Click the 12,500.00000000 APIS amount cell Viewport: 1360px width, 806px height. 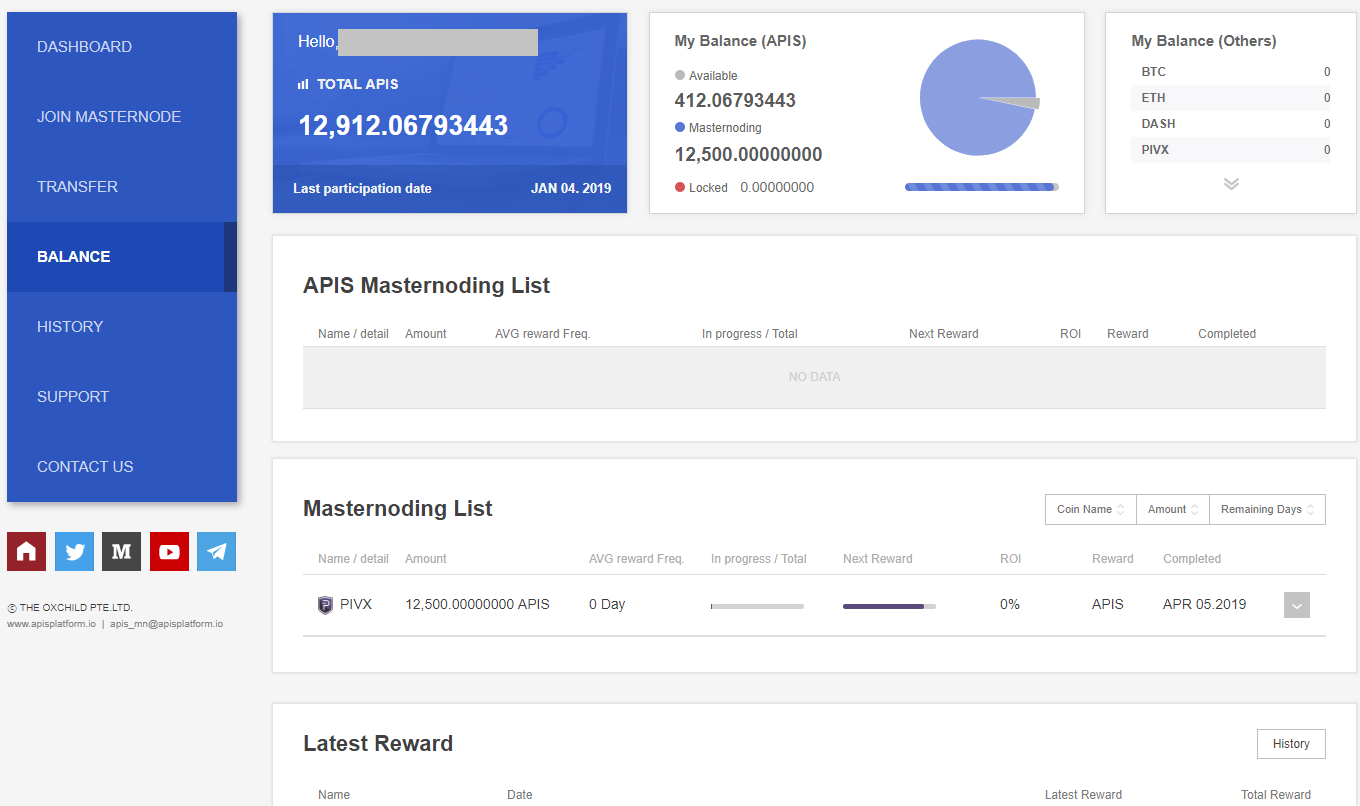tap(477, 604)
